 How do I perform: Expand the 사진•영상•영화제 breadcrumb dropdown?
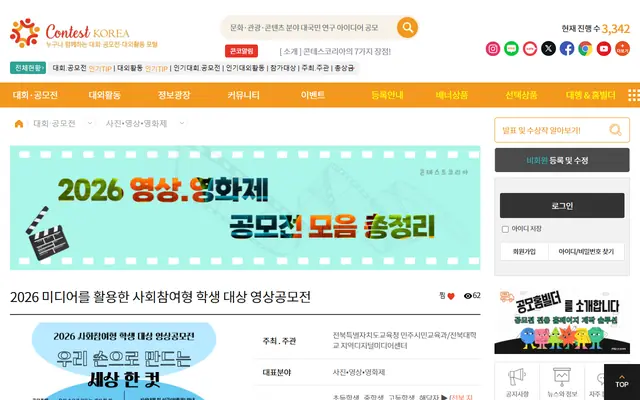(182, 123)
